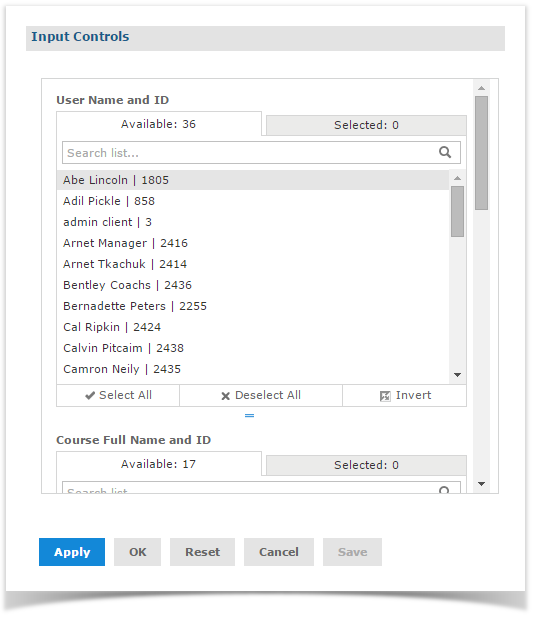539x620 pixels.
Task: Click the user list scroll down arrow
Action: click(458, 375)
